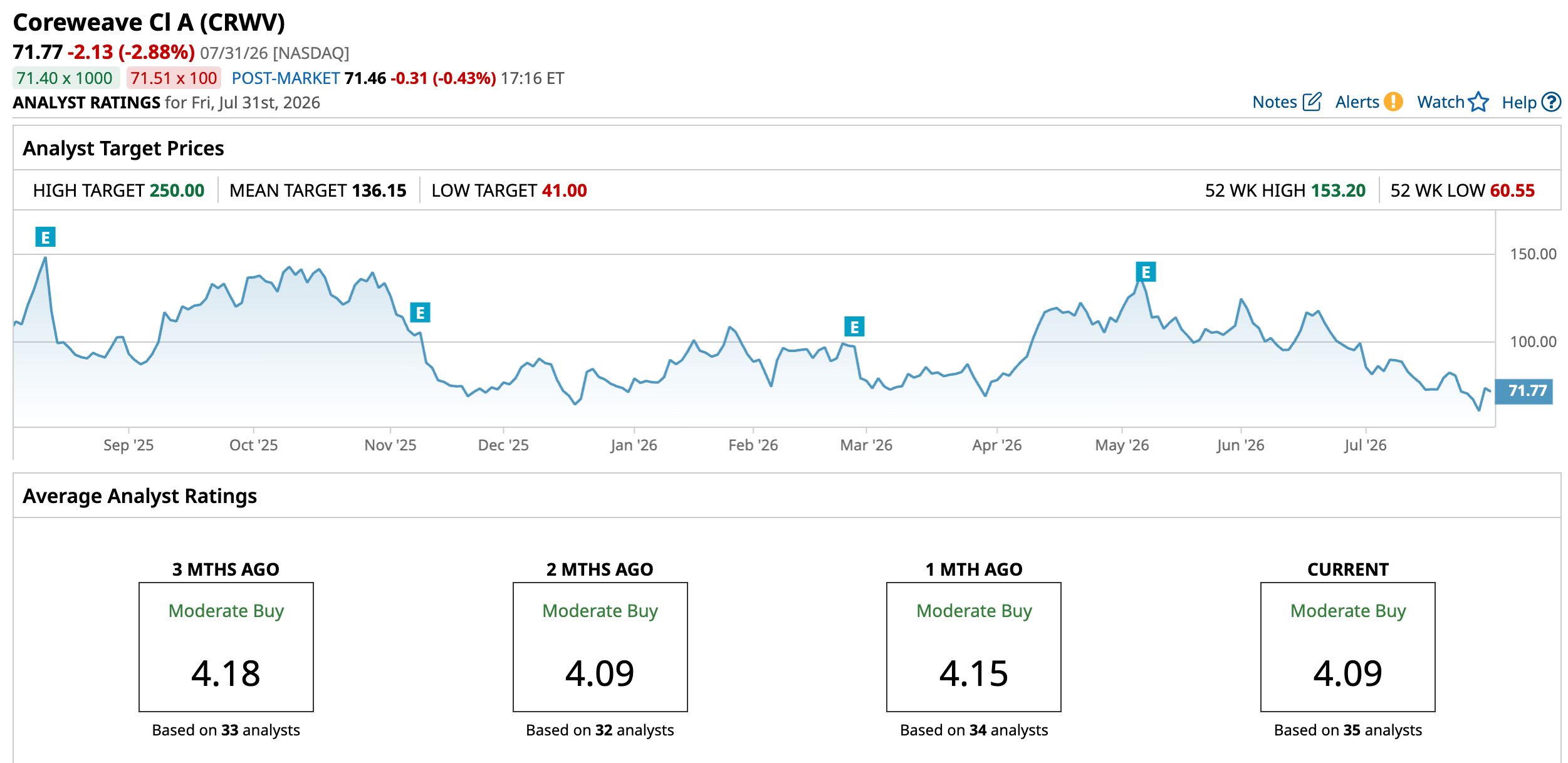Click the Watch star icon

(x=1479, y=101)
